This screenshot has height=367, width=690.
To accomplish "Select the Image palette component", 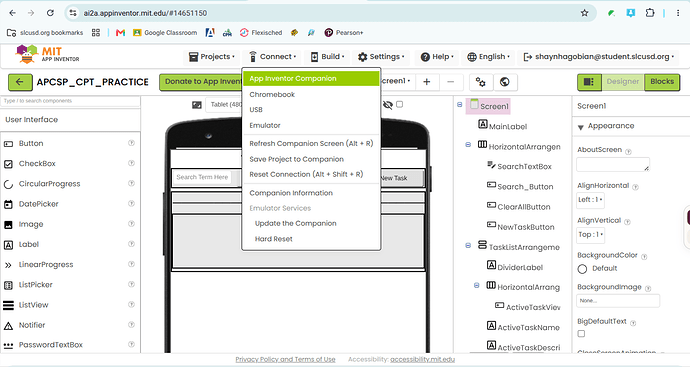I will click(x=31, y=224).
